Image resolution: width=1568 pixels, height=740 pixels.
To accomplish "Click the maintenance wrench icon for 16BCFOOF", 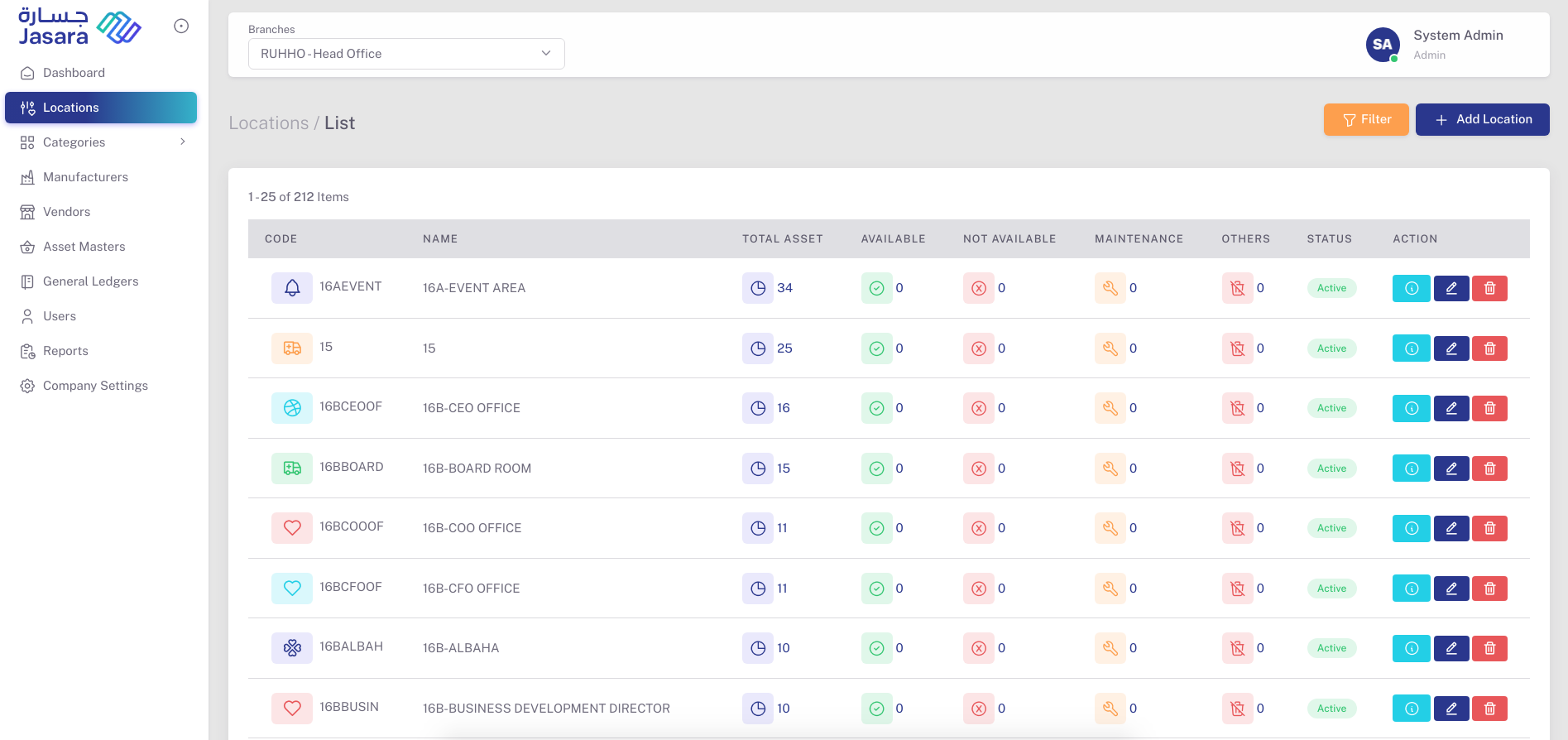I will point(1110,589).
